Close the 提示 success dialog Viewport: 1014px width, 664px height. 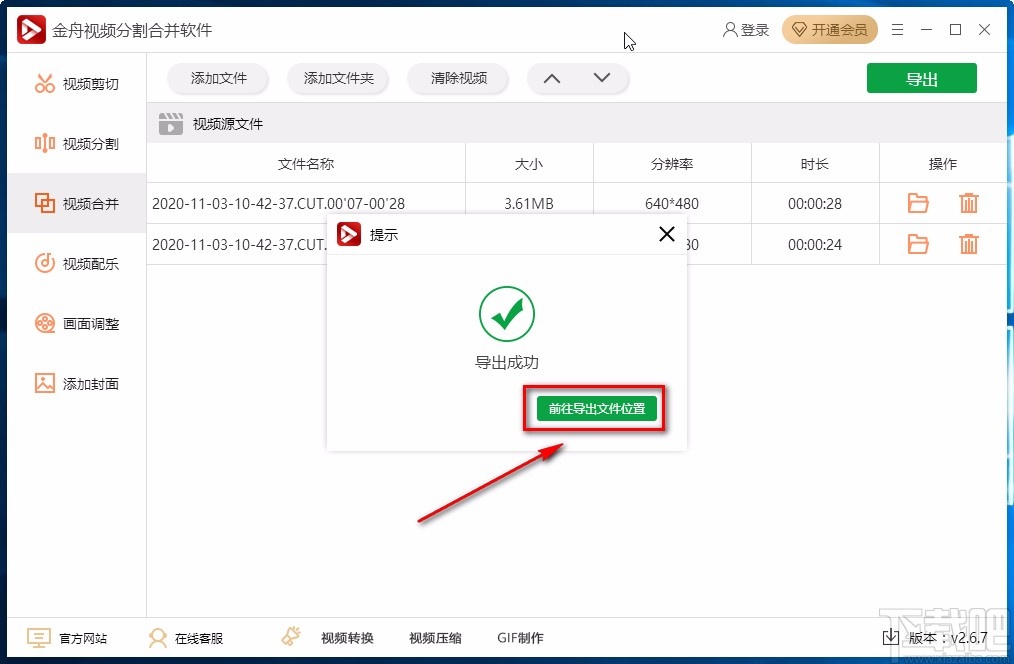click(666, 234)
